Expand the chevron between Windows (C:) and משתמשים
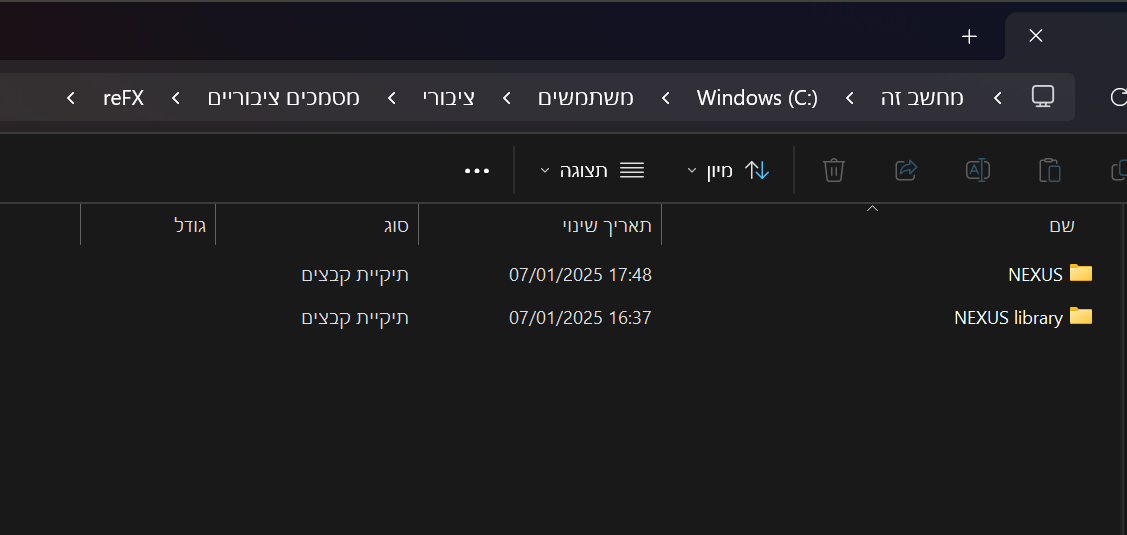The height and width of the screenshot is (535, 1127). point(666,98)
